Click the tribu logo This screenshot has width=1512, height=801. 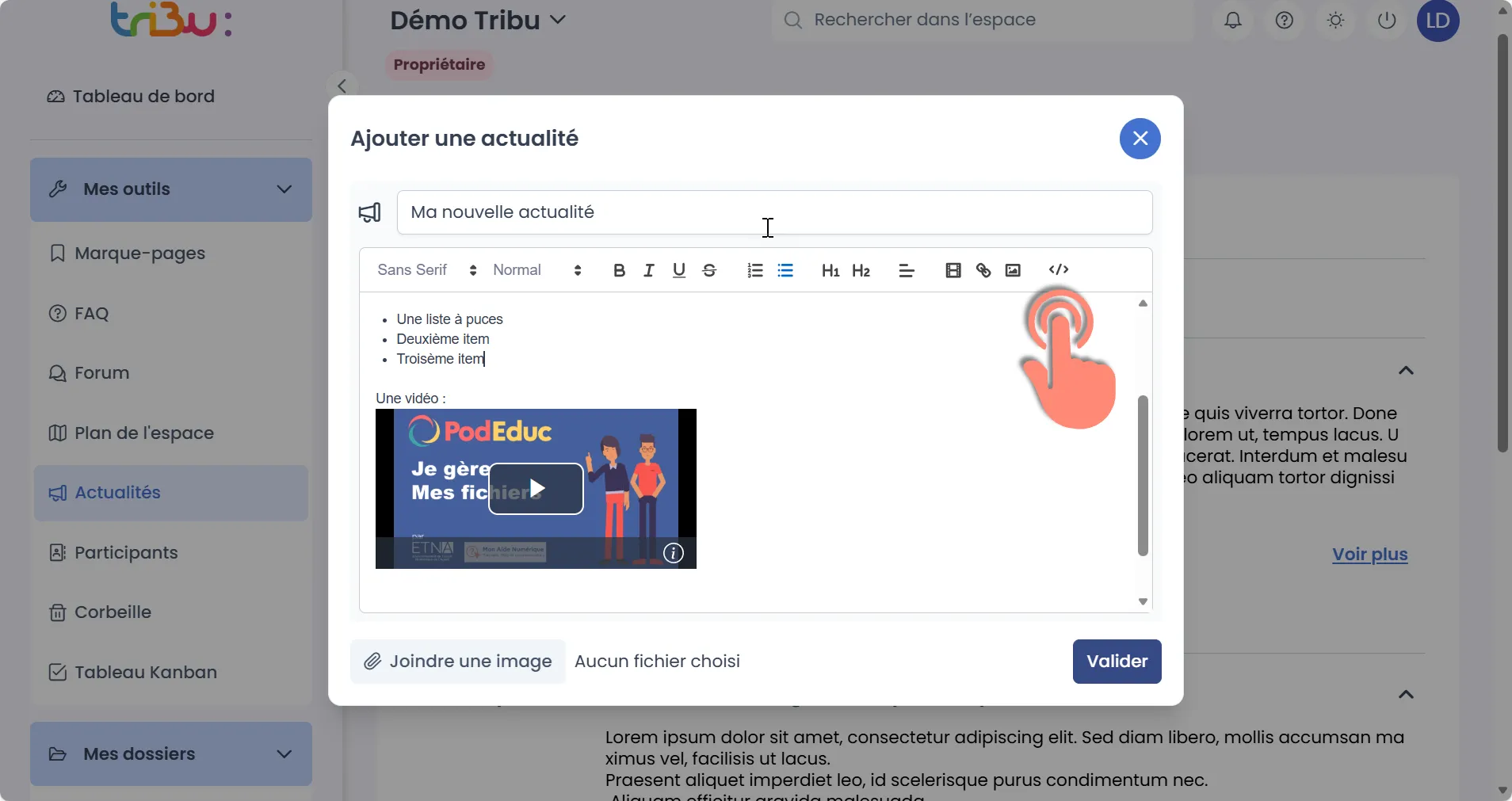coord(171,20)
